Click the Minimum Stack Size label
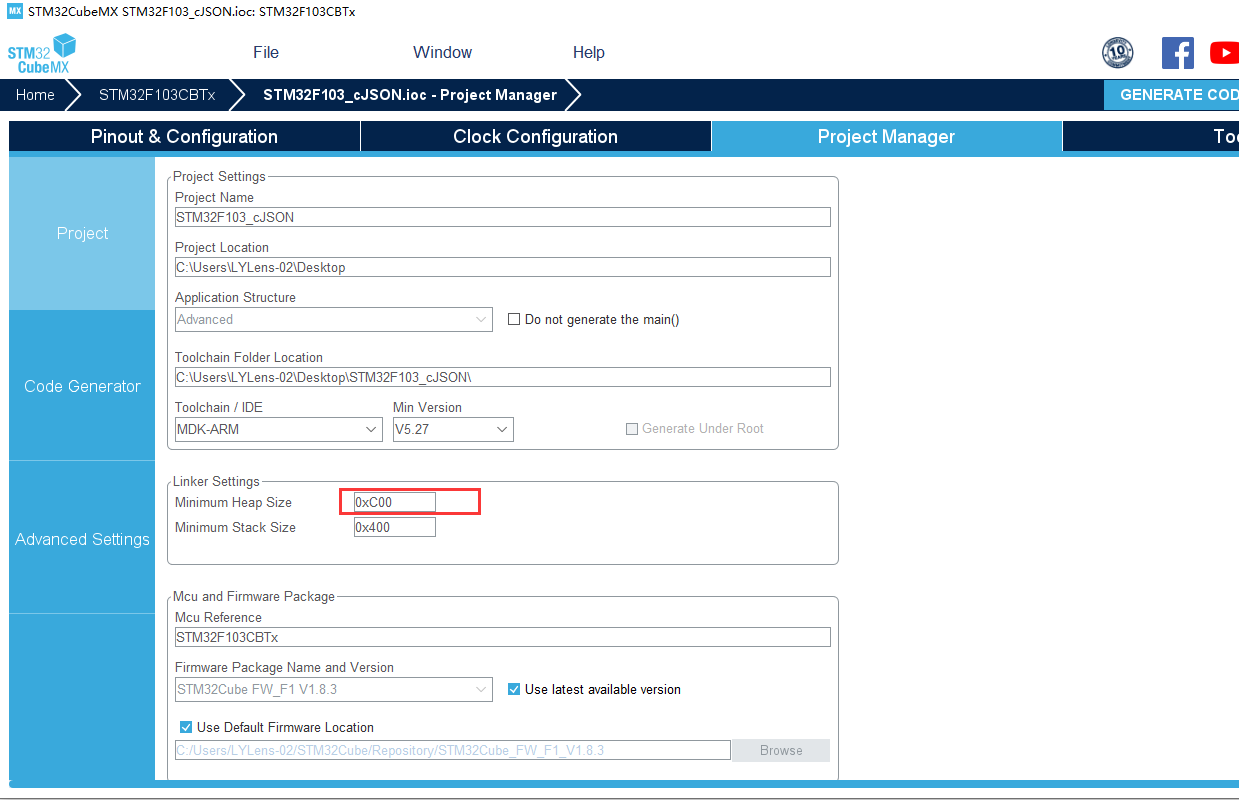This screenshot has height=800, width=1239. (235, 527)
